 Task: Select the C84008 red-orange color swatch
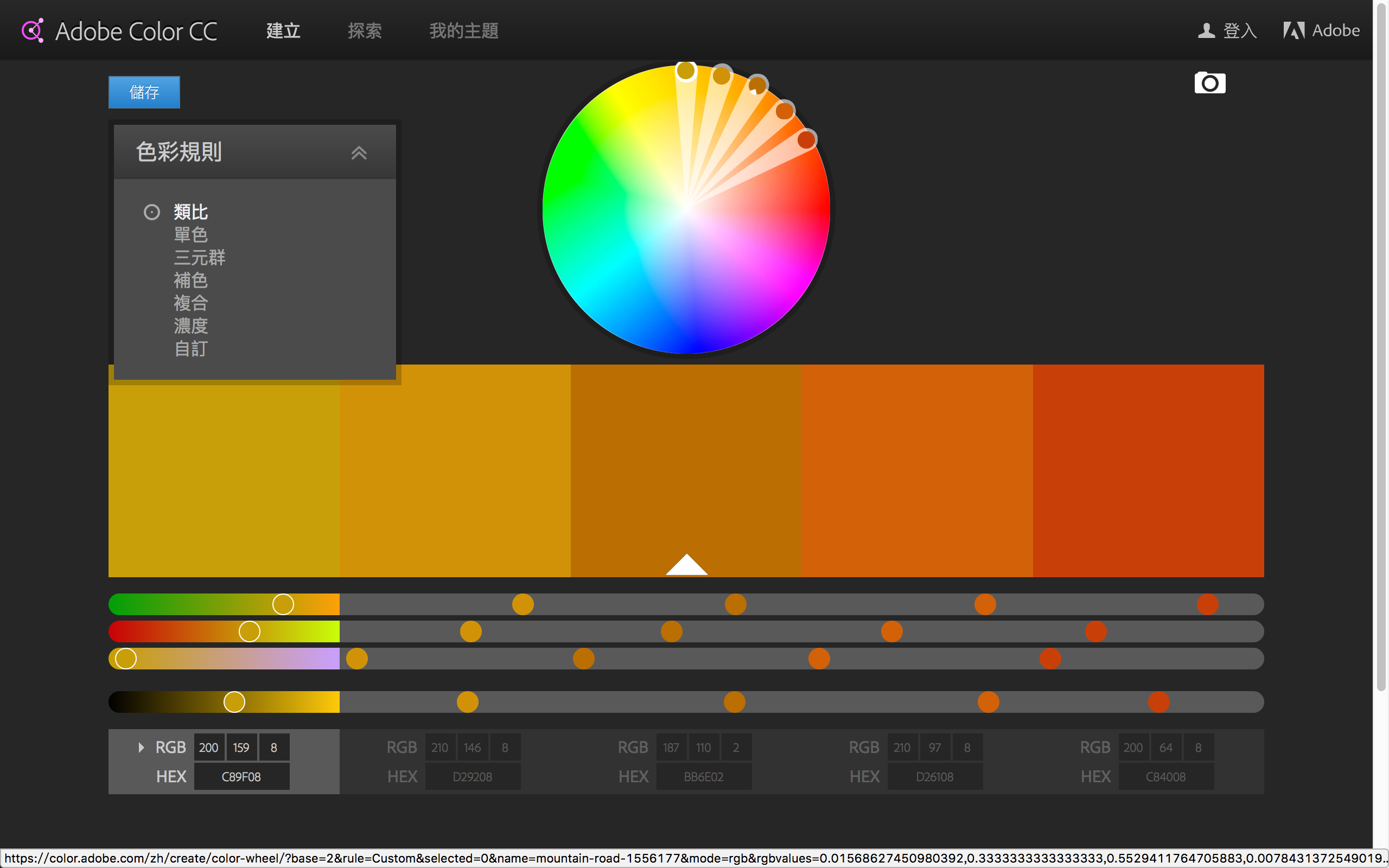(x=1149, y=471)
